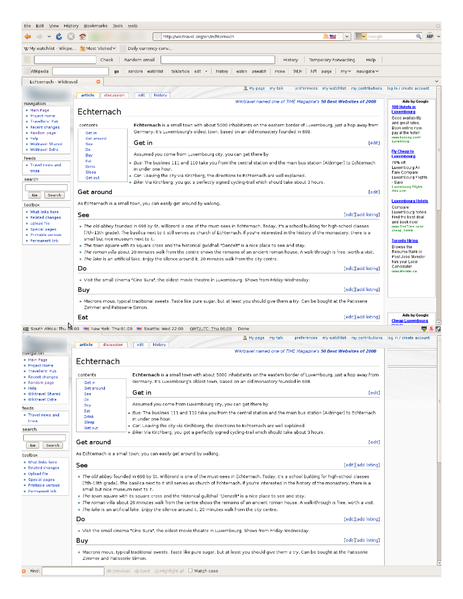Click the vertical scrollbar of the bottom page view

pyautogui.click(x=439, y=450)
